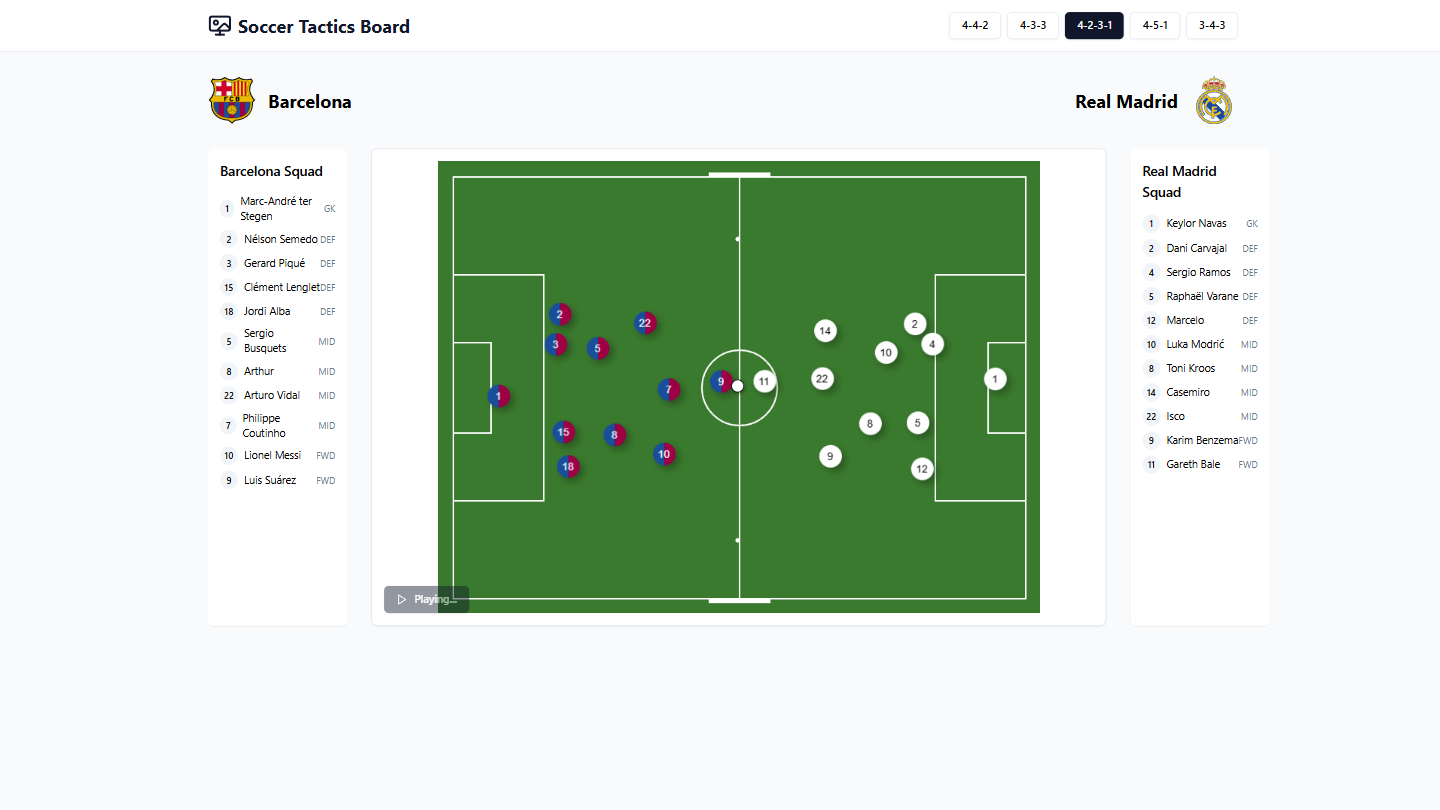Screen dimensions: 1440x810
Task: Click the GK position badge next to Keylor Navas
Action: [x=1252, y=223]
